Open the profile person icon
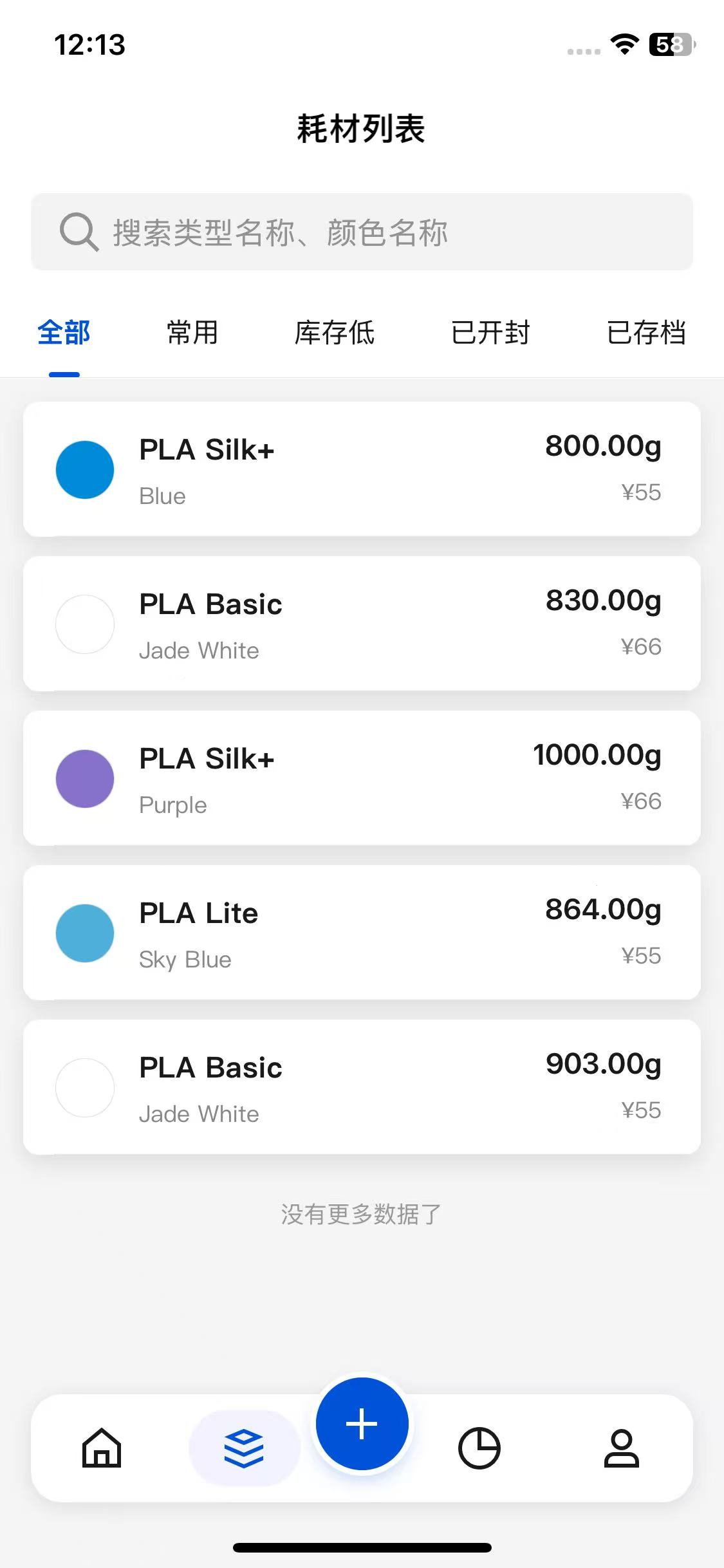 (x=621, y=1448)
